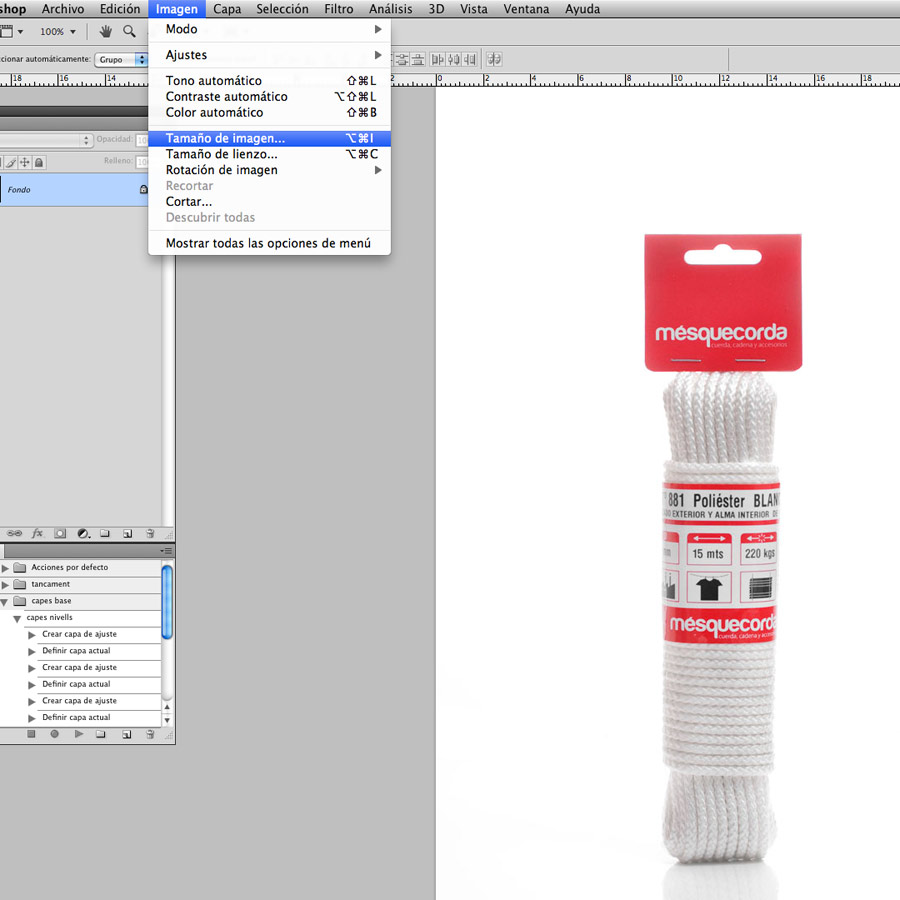
Task: Add a layer mask from Layers panel
Action: tap(60, 534)
